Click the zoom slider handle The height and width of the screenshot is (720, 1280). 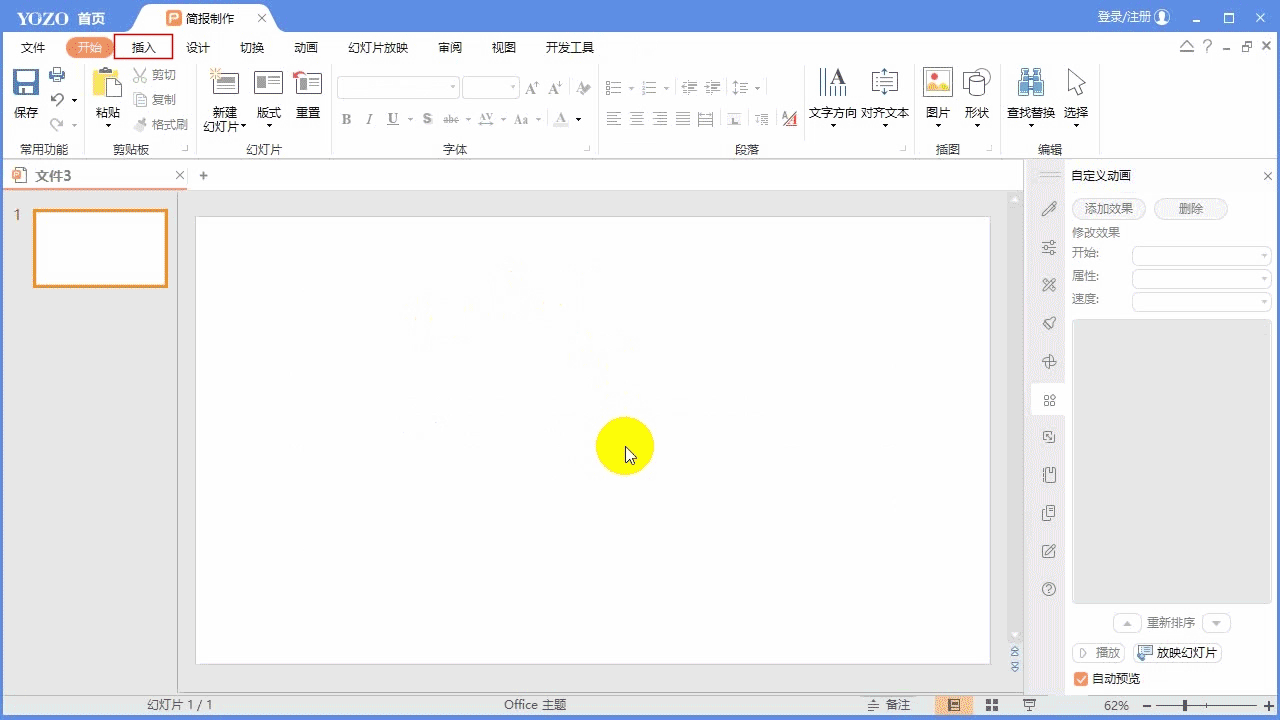[x=1185, y=706]
